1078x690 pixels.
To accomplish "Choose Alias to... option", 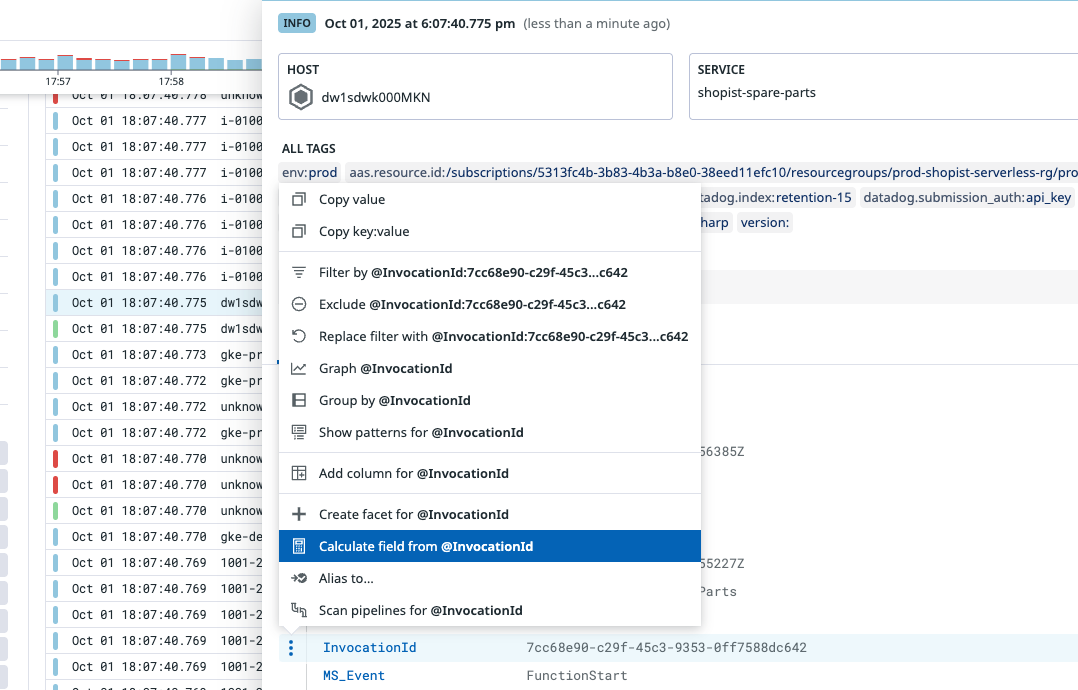I will (x=346, y=579).
